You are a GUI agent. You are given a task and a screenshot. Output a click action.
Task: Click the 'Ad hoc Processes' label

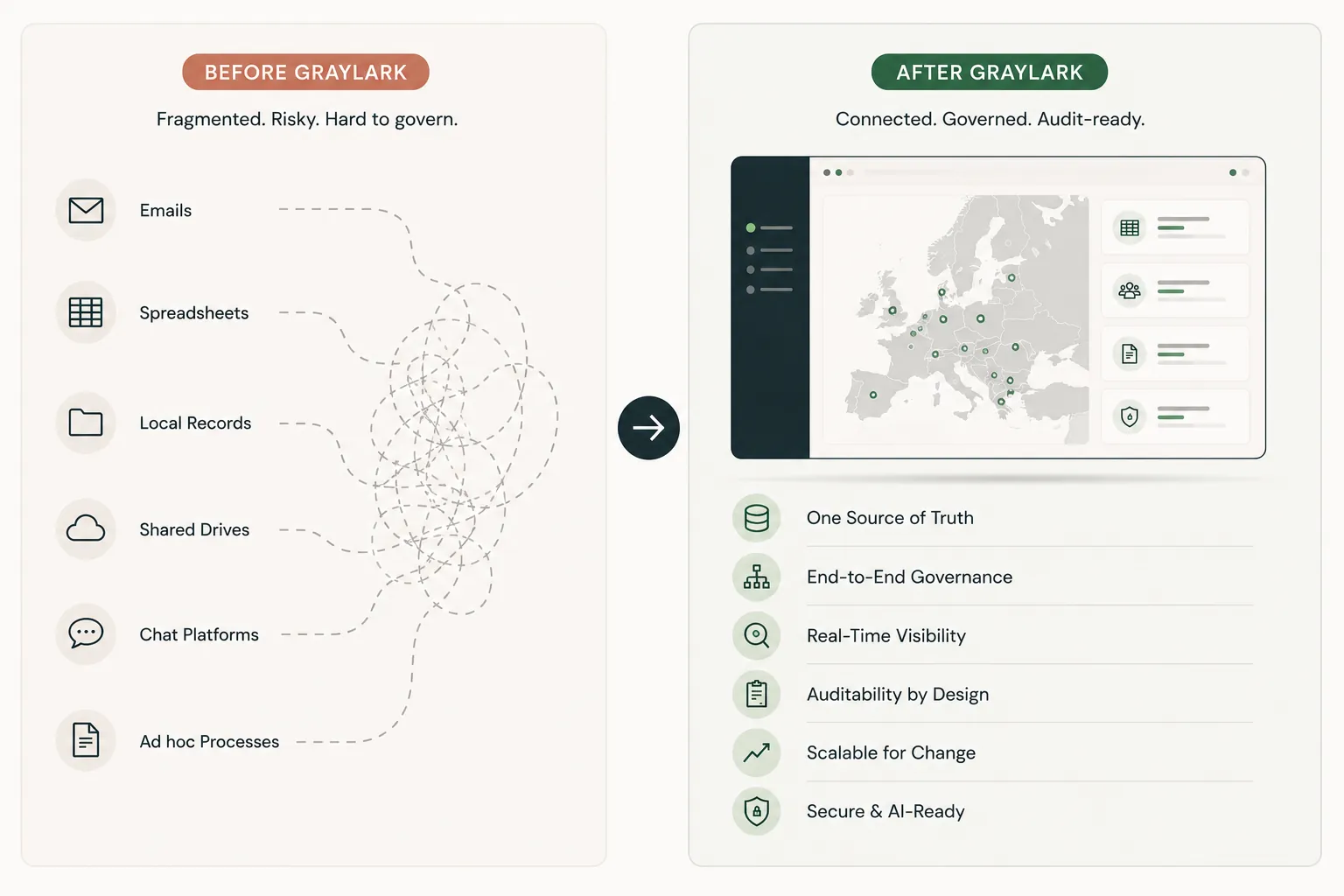pyautogui.click(x=209, y=741)
